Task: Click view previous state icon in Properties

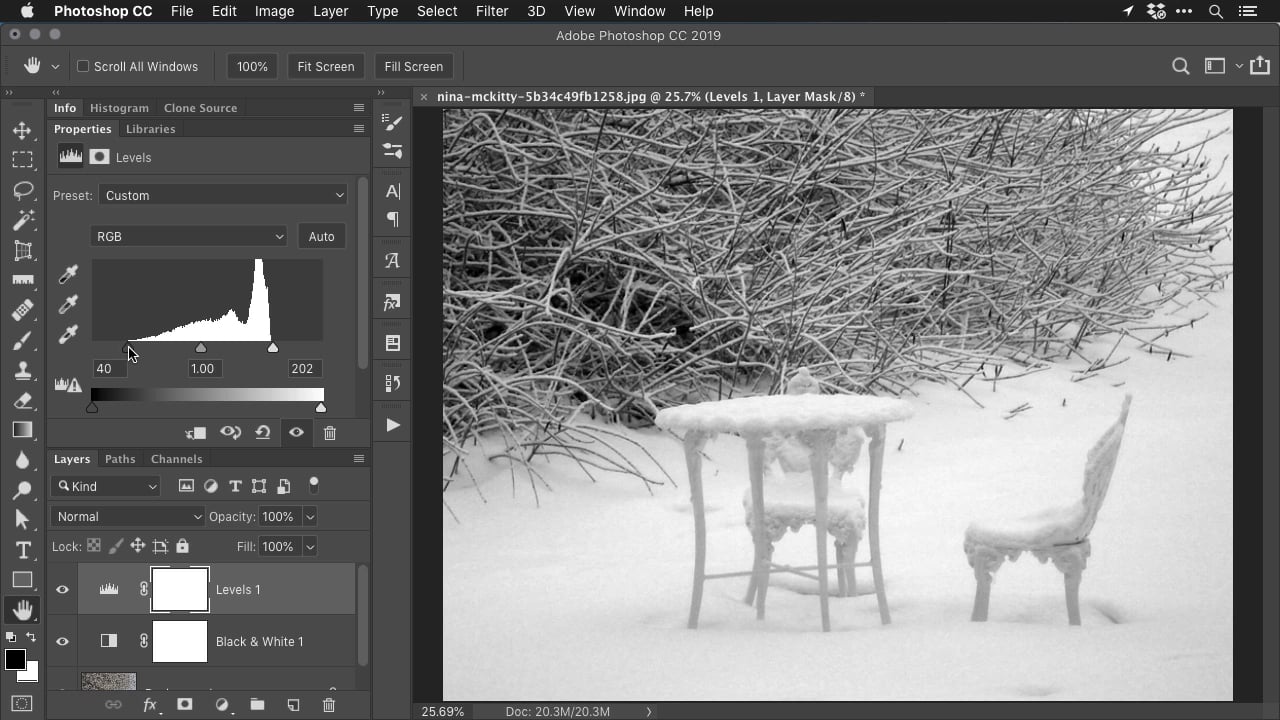Action: (230, 433)
